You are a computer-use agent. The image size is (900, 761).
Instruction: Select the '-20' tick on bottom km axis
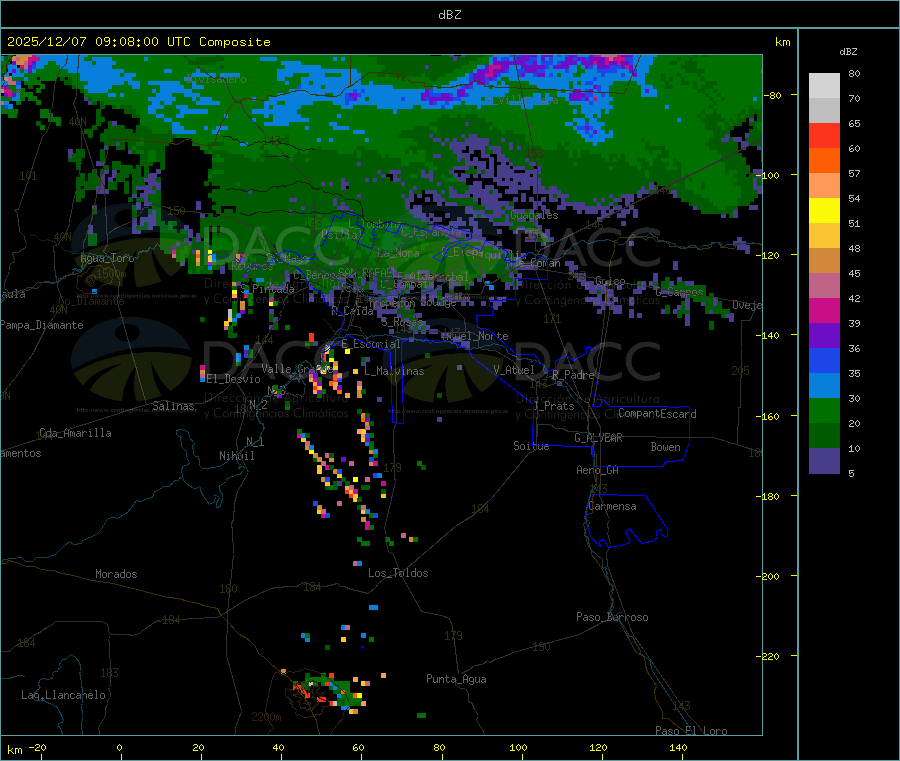coord(37,747)
